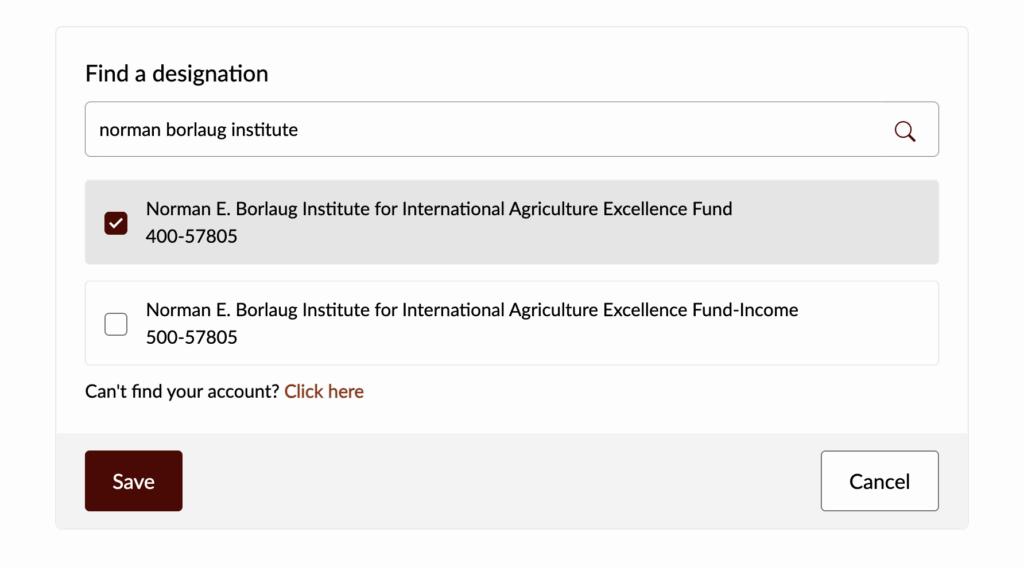Click the magnifying glass search icon
This screenshot has height=567, width=1024.
pyautogui.click(x=905, y=130)
